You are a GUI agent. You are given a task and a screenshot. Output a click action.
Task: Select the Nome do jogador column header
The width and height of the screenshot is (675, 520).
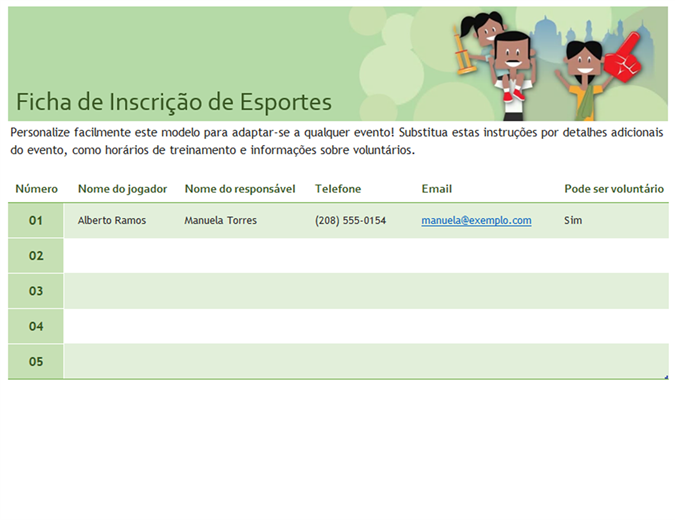click(x=122, y=189)
